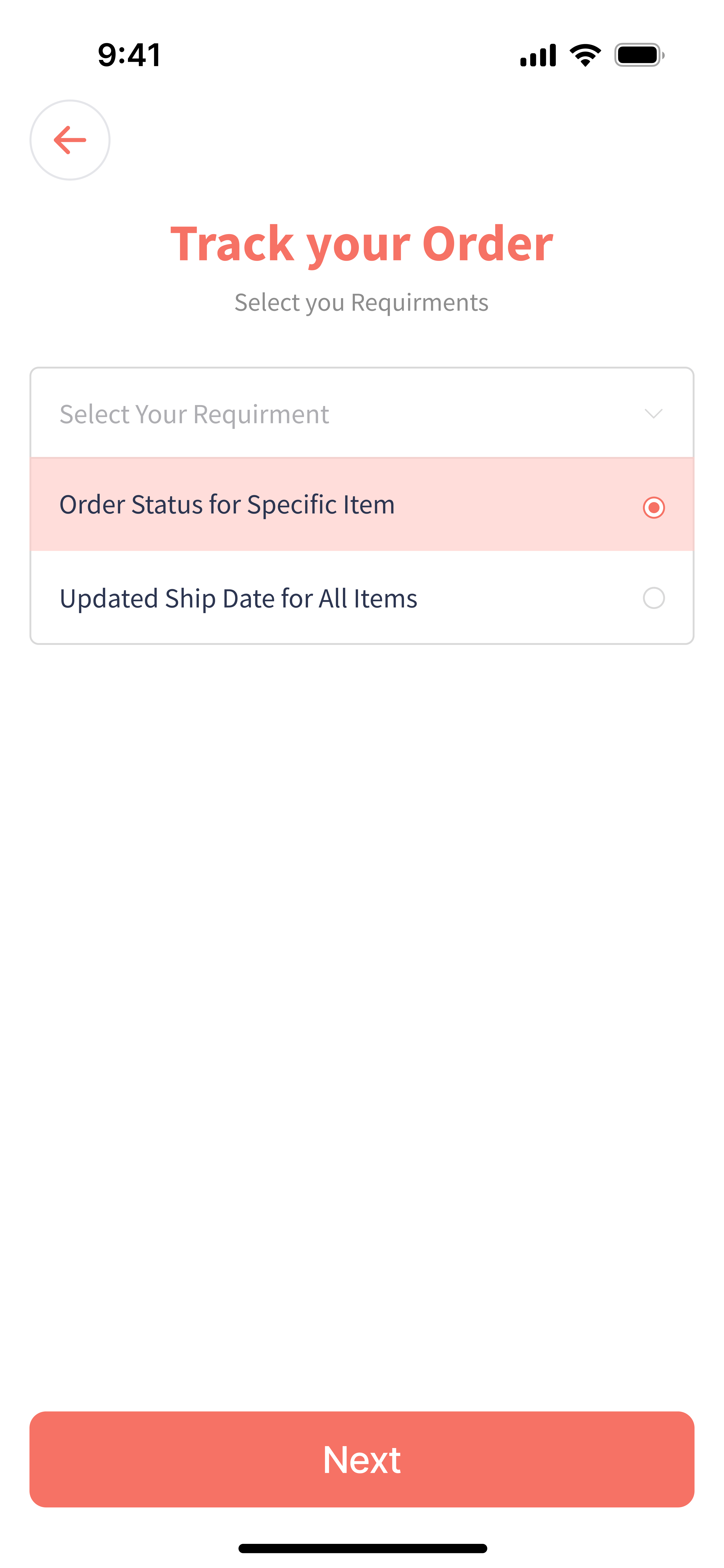
Task: Click the Select Your Requirment placeholder text
Action: [194, 414]
